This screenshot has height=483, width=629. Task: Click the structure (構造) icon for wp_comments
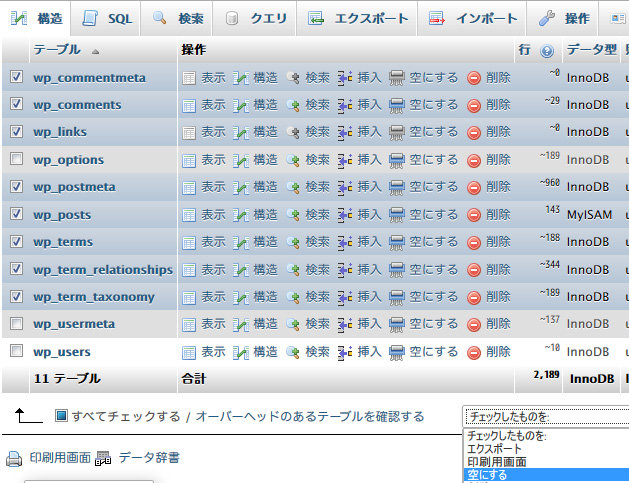pyautogui.click(x=241, y=105)
